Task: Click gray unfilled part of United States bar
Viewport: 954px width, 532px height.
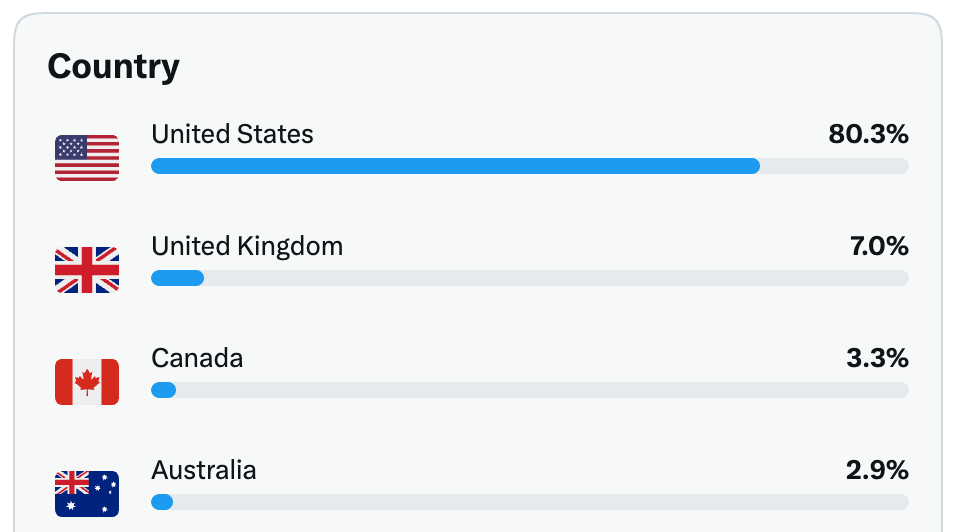Action: (x=835, y=166)
